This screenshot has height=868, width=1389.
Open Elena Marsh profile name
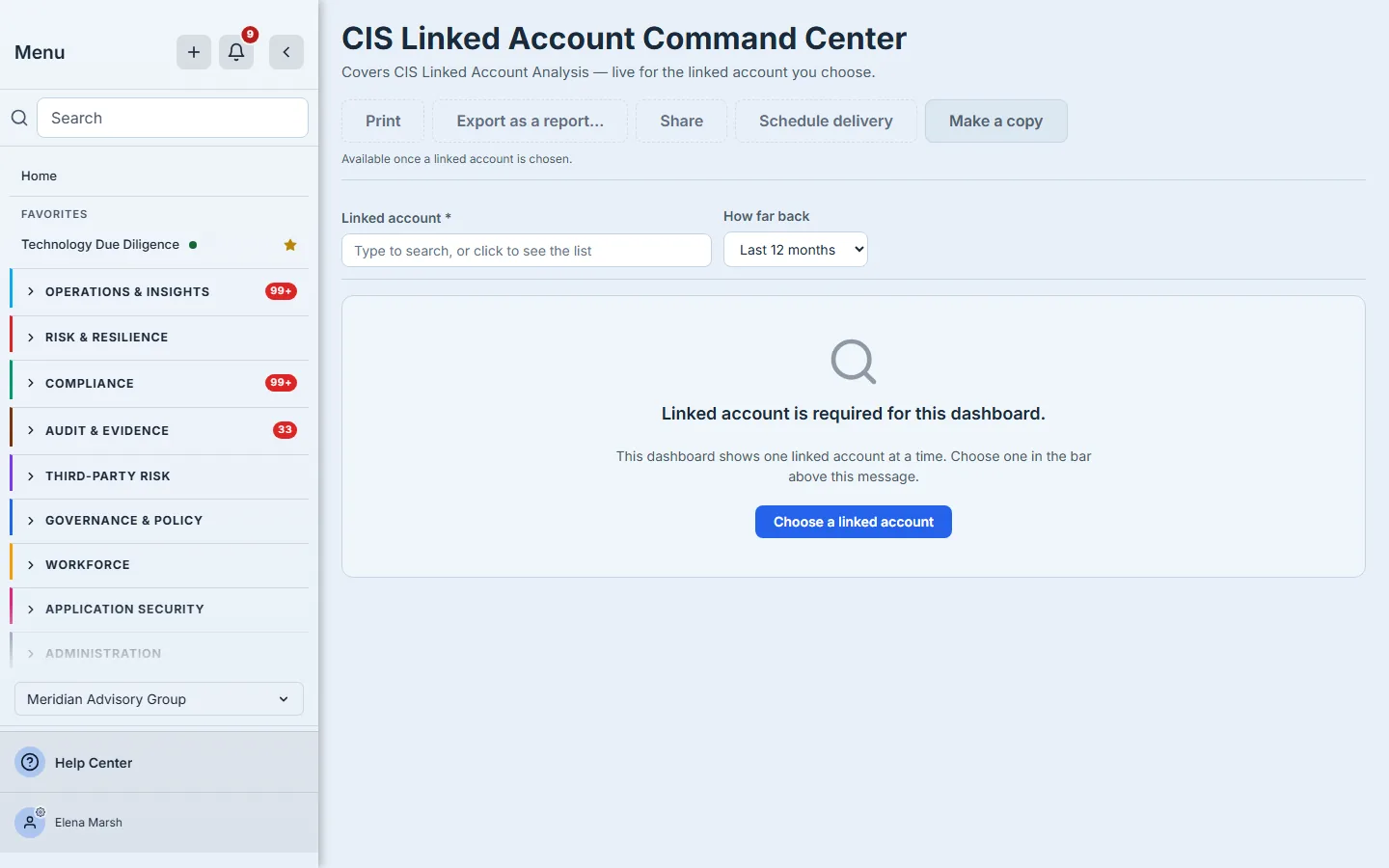(x=89, y=823)
